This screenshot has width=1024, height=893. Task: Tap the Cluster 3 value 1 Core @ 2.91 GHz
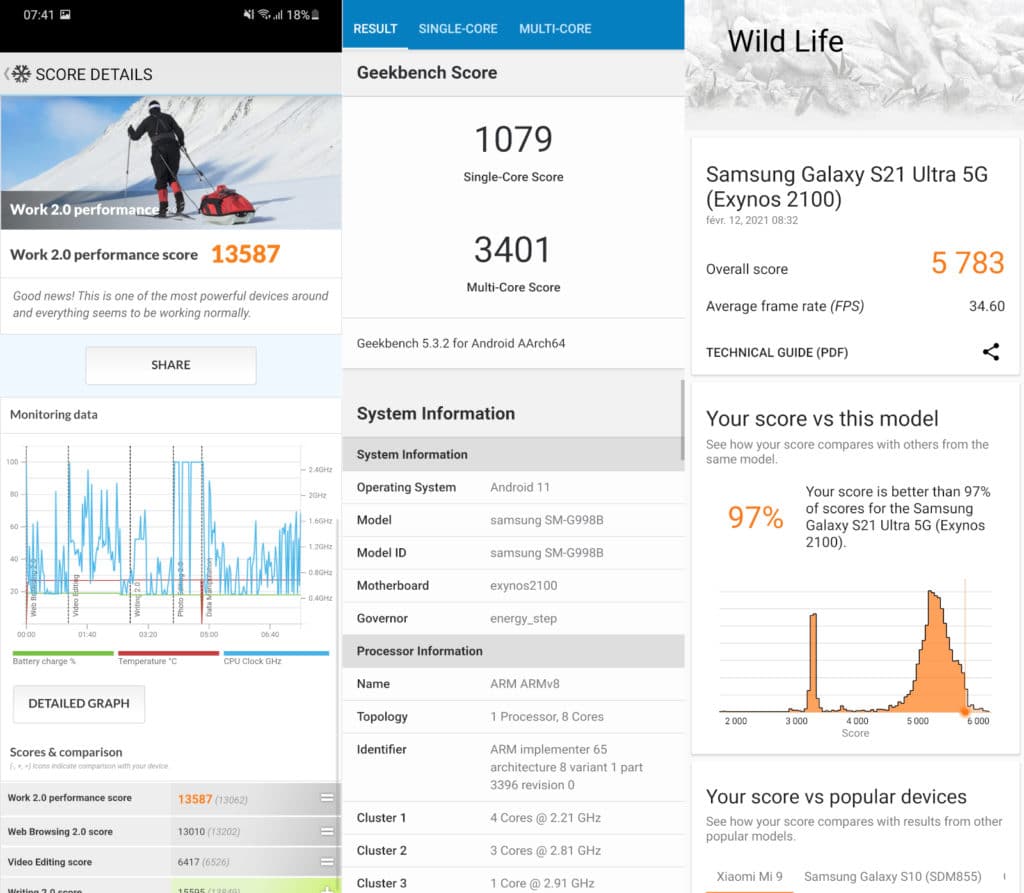click(x=542, y=883)
